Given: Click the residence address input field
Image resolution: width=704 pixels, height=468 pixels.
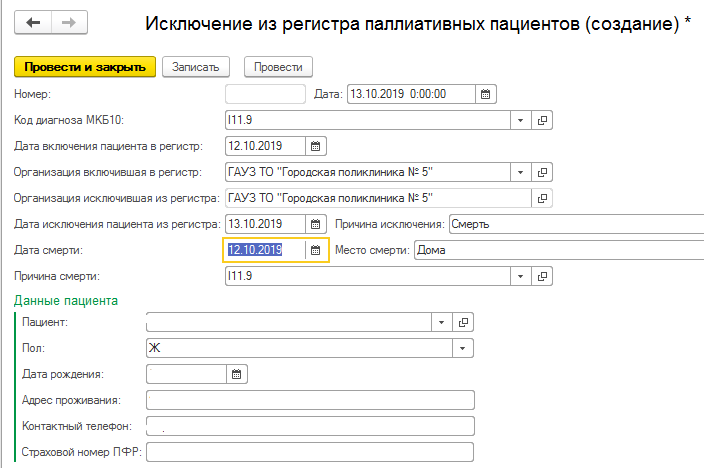Looking at the screenshot, I should point(309,400).
